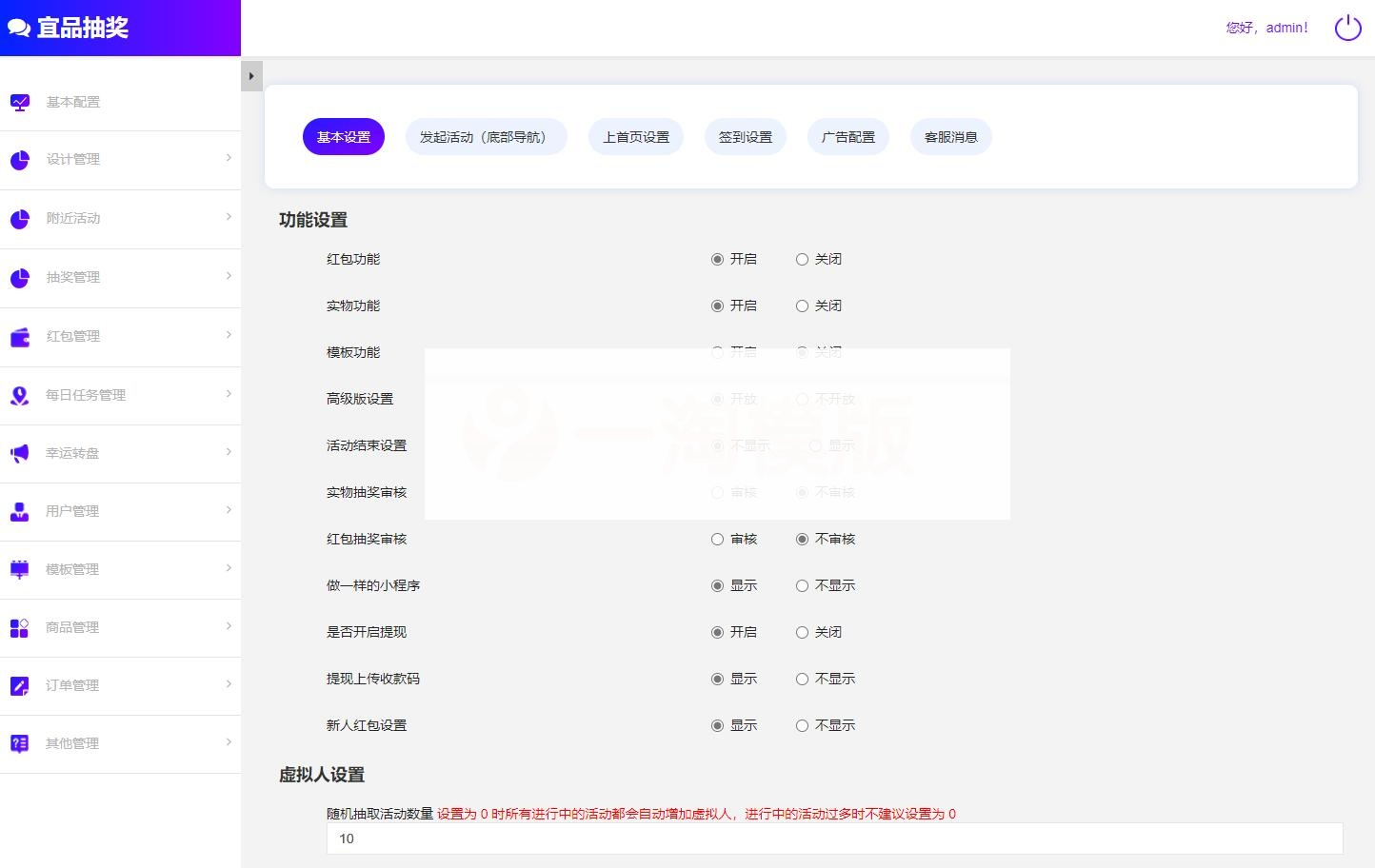Expand the 模板管理 sidebar section
Image resolution: width=1375 pixels, height=868 pixels.
tap(121, 569)
